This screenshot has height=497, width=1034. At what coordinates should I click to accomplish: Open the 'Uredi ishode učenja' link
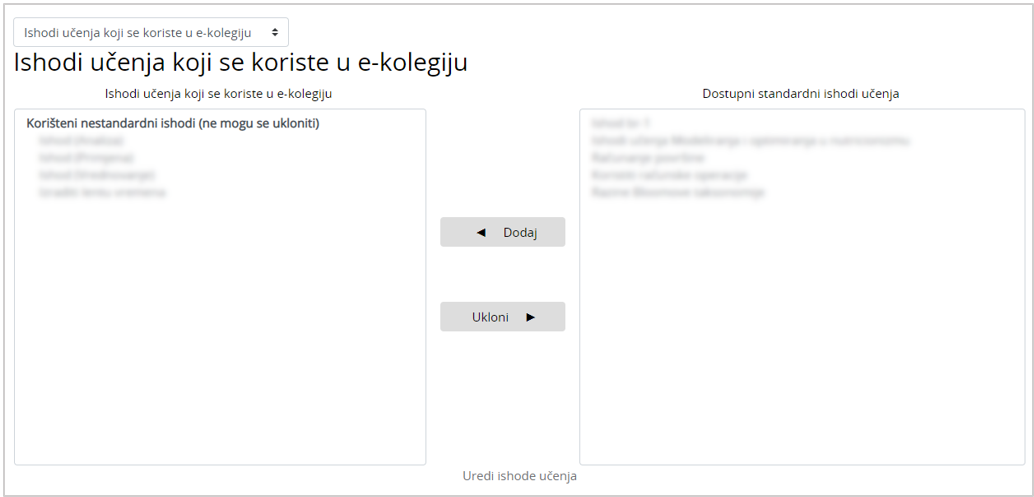(x=519, y=476)
